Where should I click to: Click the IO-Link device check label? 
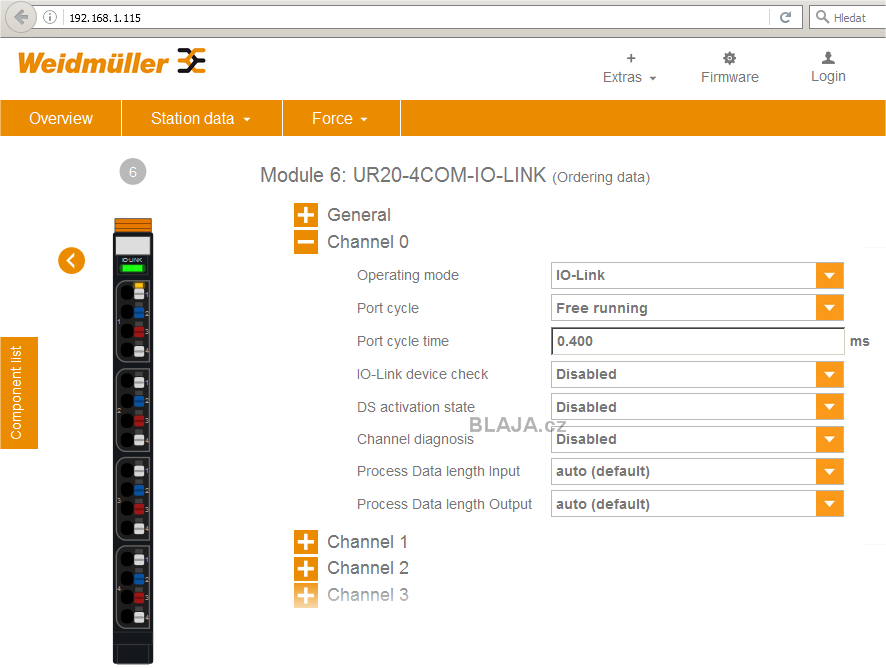[x=423, y=374]
